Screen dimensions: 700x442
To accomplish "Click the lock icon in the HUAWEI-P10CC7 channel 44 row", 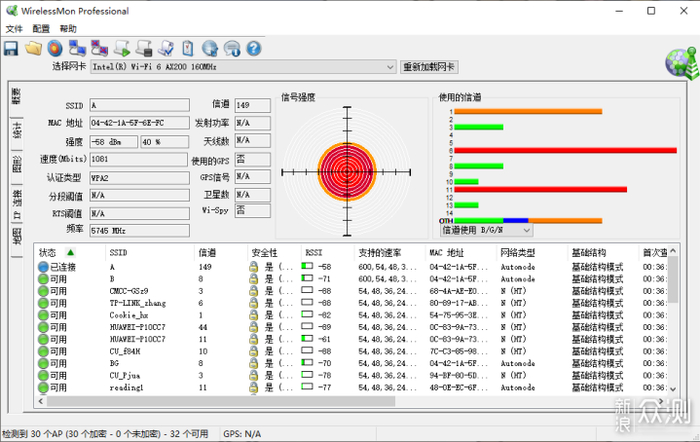I will [x=254, y=327].
